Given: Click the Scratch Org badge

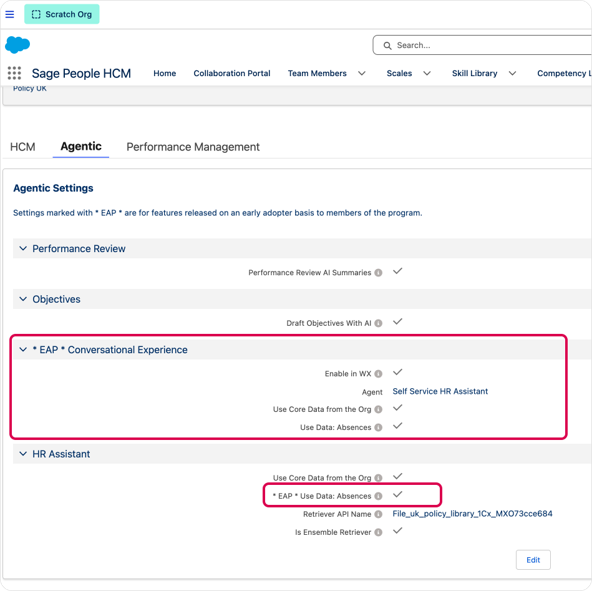Looking at the screenshot, I should [62, 14].
